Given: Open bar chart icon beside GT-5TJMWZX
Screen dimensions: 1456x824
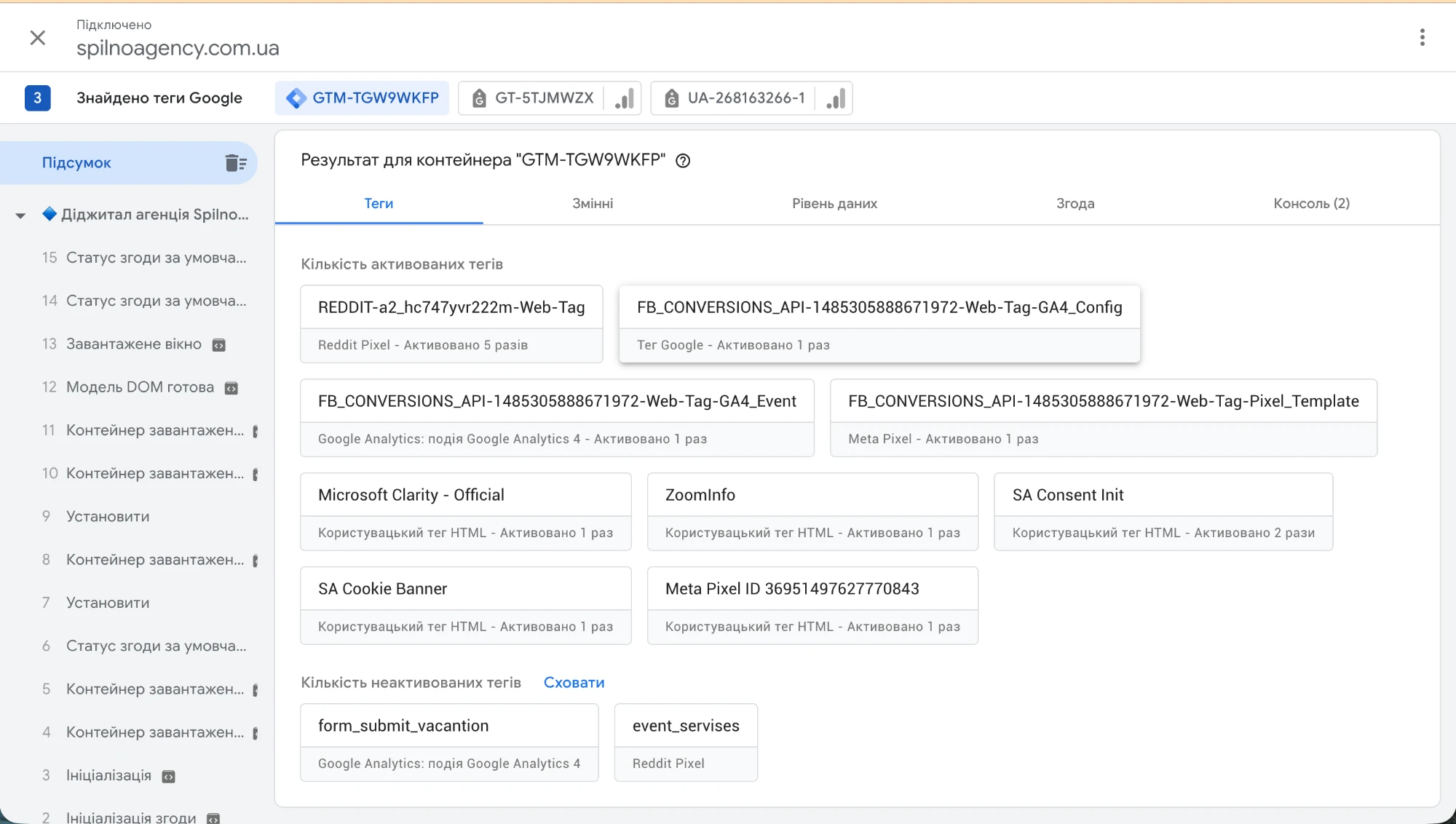Looking at the screenshot, I should [624, 98].
